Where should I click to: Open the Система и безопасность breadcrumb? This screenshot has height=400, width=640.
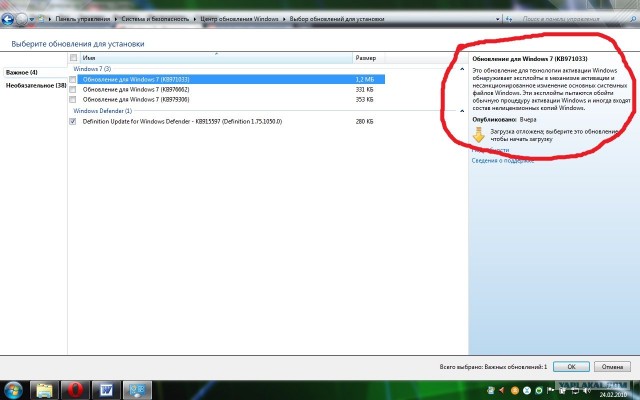click(x=155, y=19)
